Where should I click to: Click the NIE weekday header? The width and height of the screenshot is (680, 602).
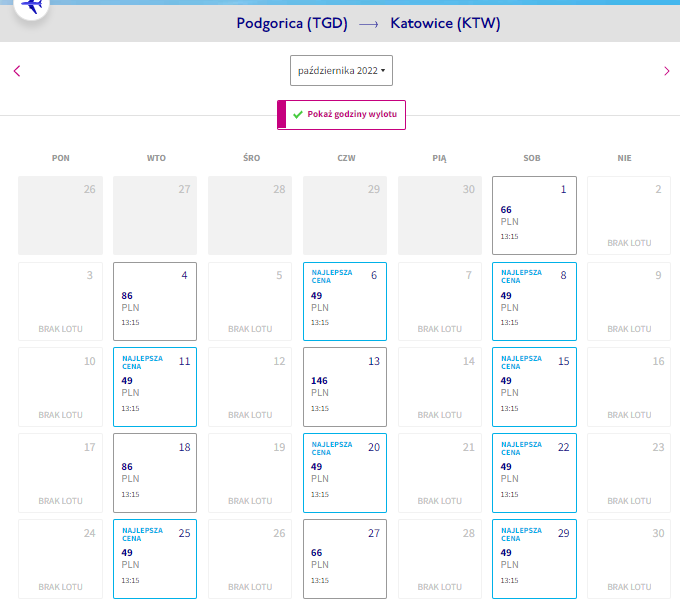(624, 158)
